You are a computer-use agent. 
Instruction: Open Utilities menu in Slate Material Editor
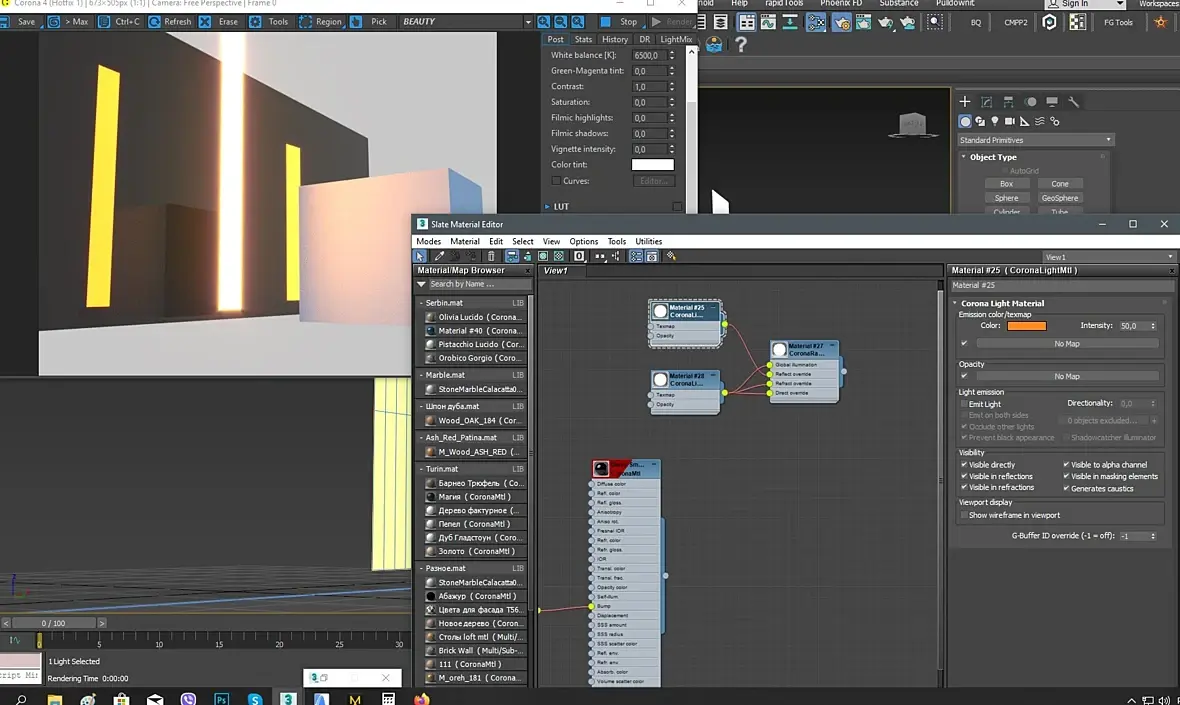[x=649, y=242]
